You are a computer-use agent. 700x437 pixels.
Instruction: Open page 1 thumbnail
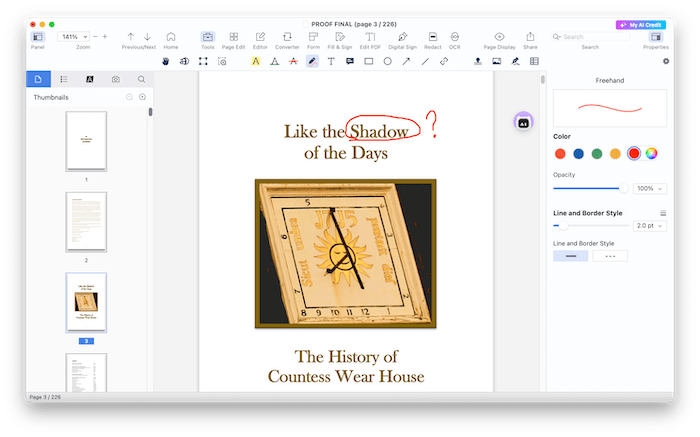[x=86, y=141]
